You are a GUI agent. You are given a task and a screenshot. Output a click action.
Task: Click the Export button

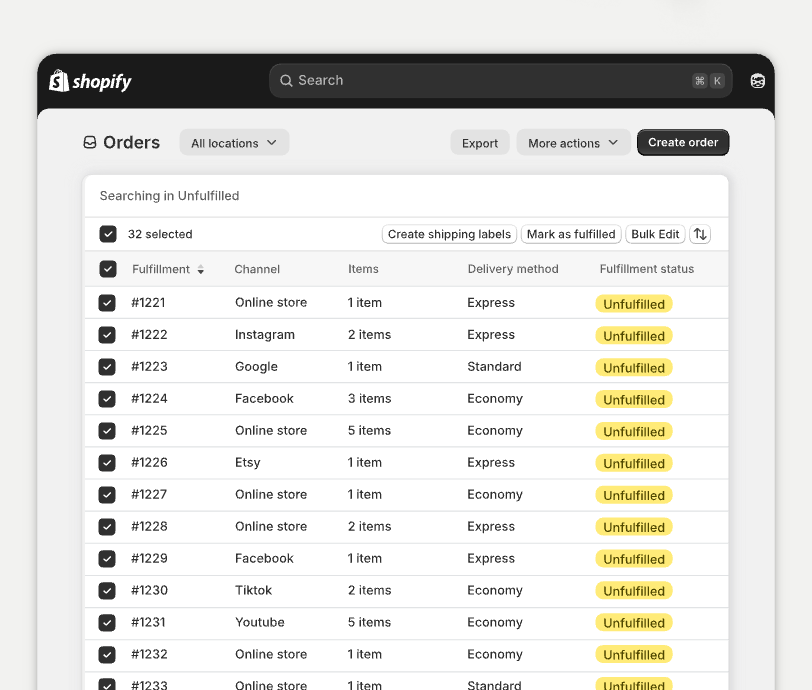coord(480,143)
